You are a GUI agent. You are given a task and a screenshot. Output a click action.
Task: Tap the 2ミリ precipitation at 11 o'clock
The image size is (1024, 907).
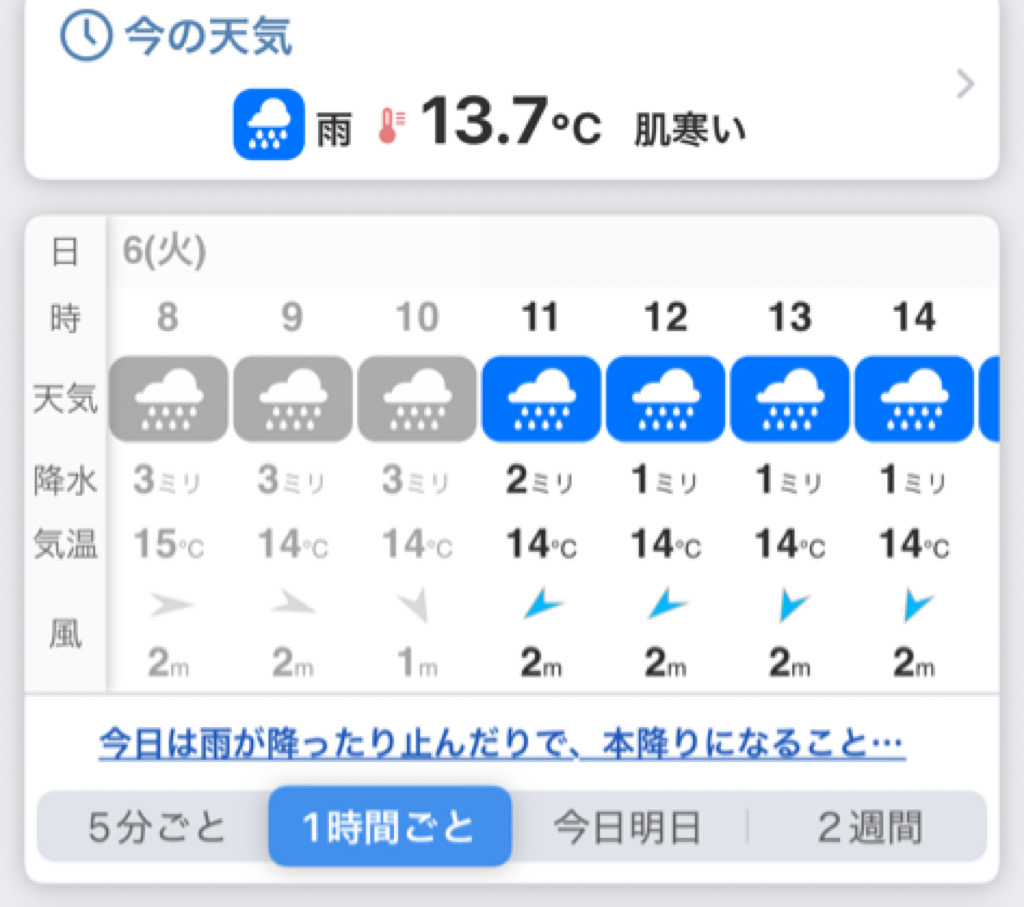point(539,481)
